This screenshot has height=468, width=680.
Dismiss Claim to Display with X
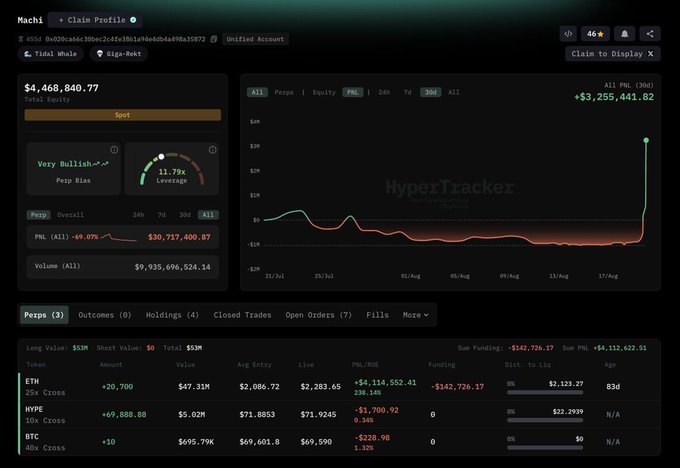pos(651,54)
